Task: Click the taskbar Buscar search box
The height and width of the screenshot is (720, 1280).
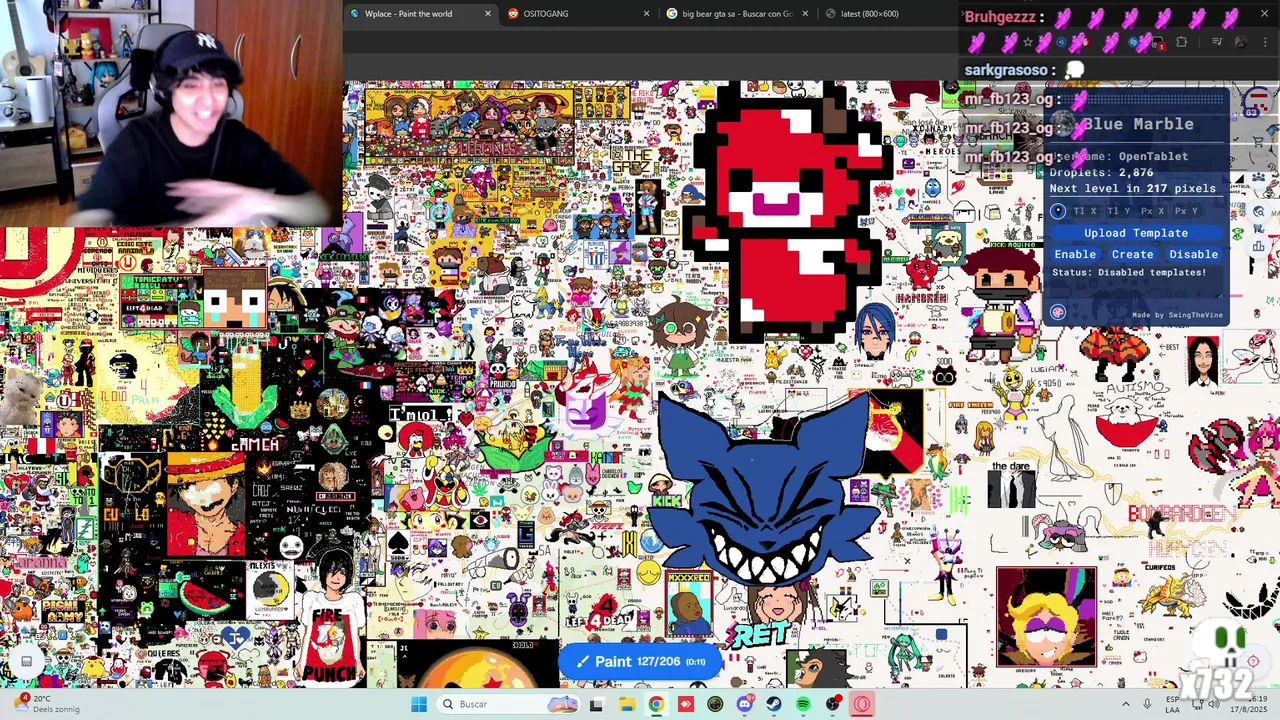Action: tap(508, 704)
